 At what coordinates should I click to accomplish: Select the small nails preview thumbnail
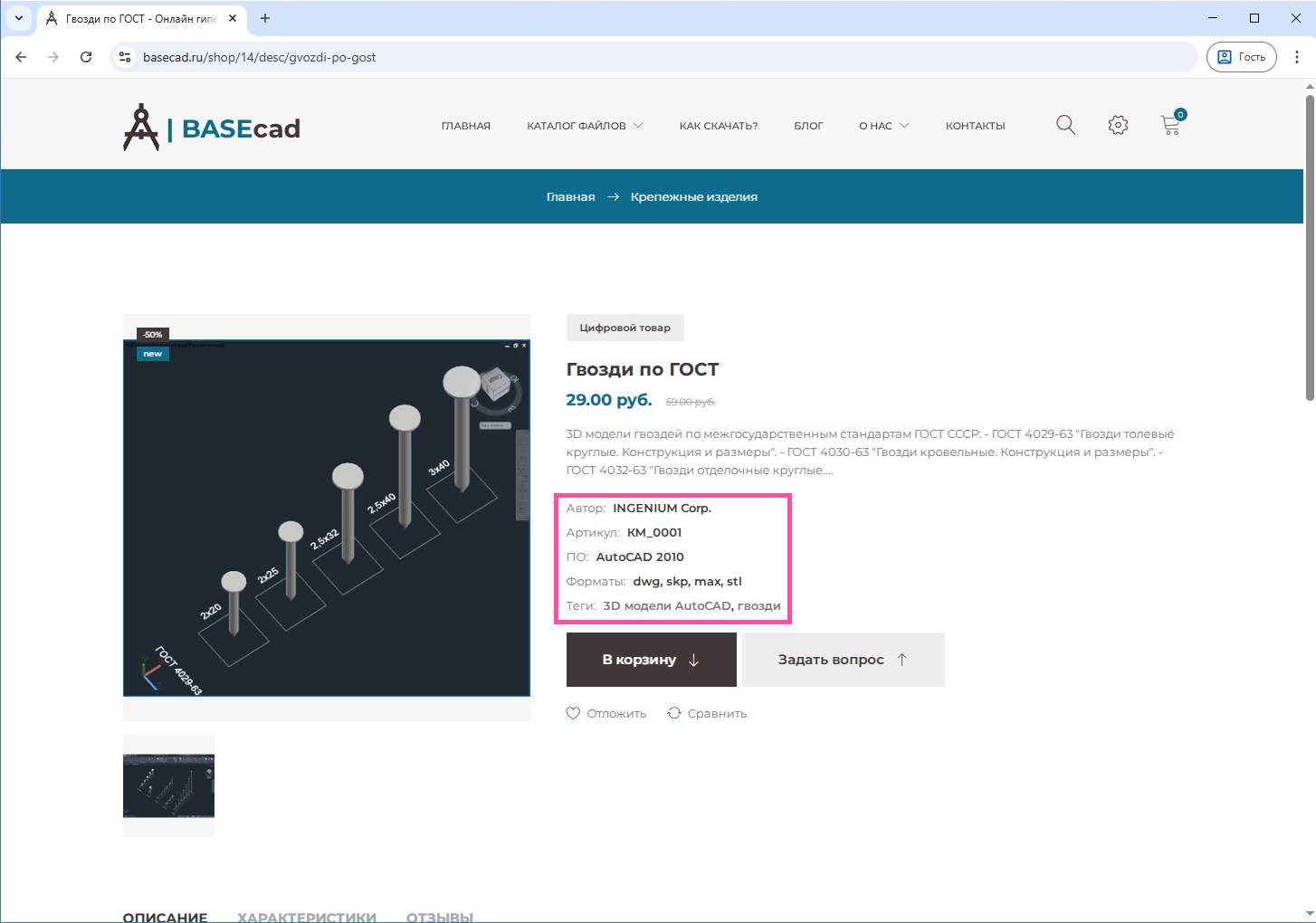[168, 785]
